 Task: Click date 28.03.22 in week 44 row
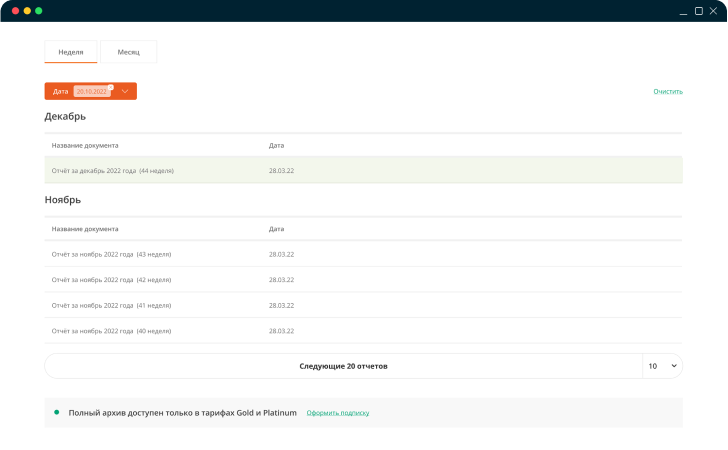(281, 171)
